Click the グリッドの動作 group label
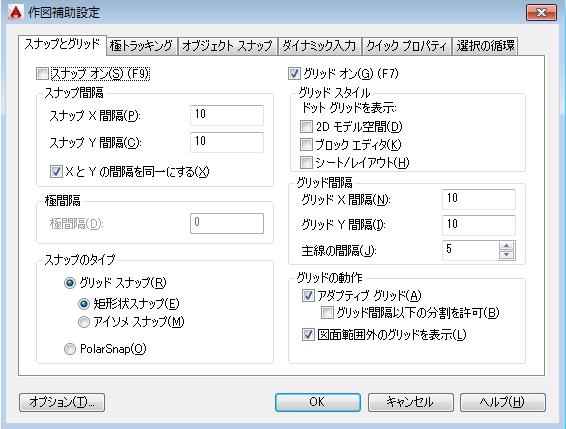This screenshot has height=429, width=566. [330, 278]
